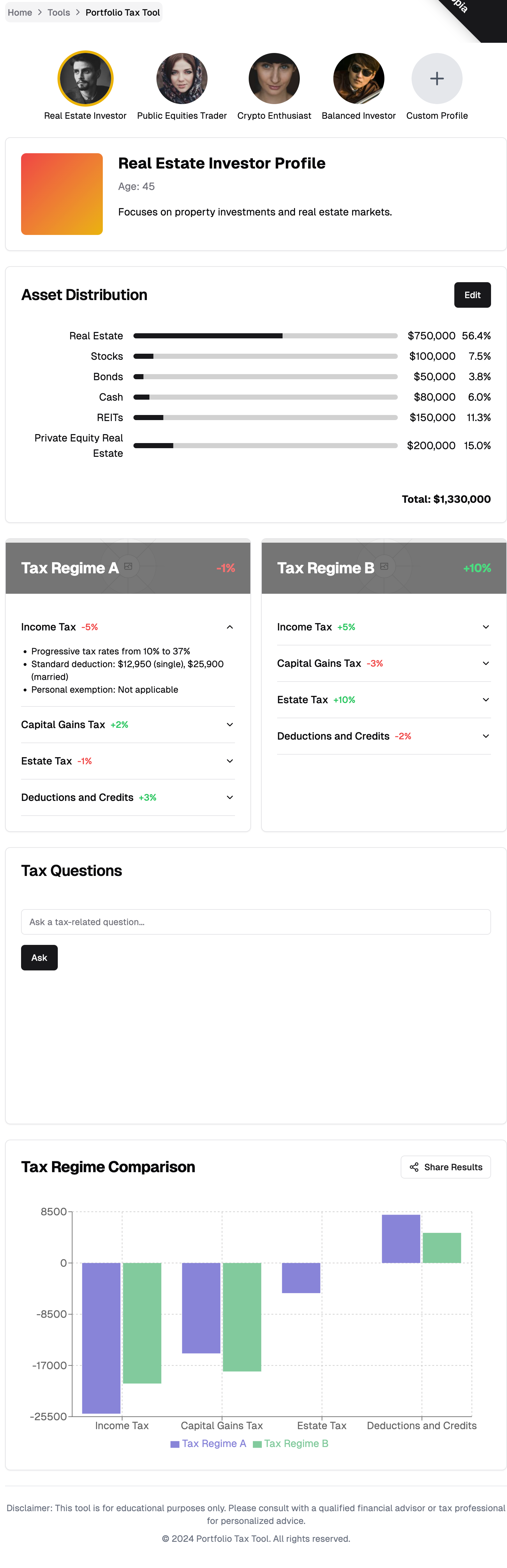Focus the tax-related question input field
This screenshot has width=507, height=1568.
(256, 922)
